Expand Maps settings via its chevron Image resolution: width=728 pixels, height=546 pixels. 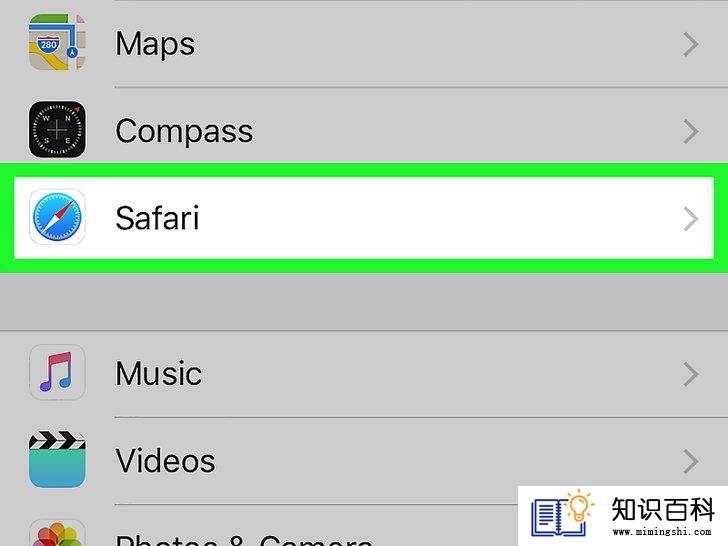[691, 45]
